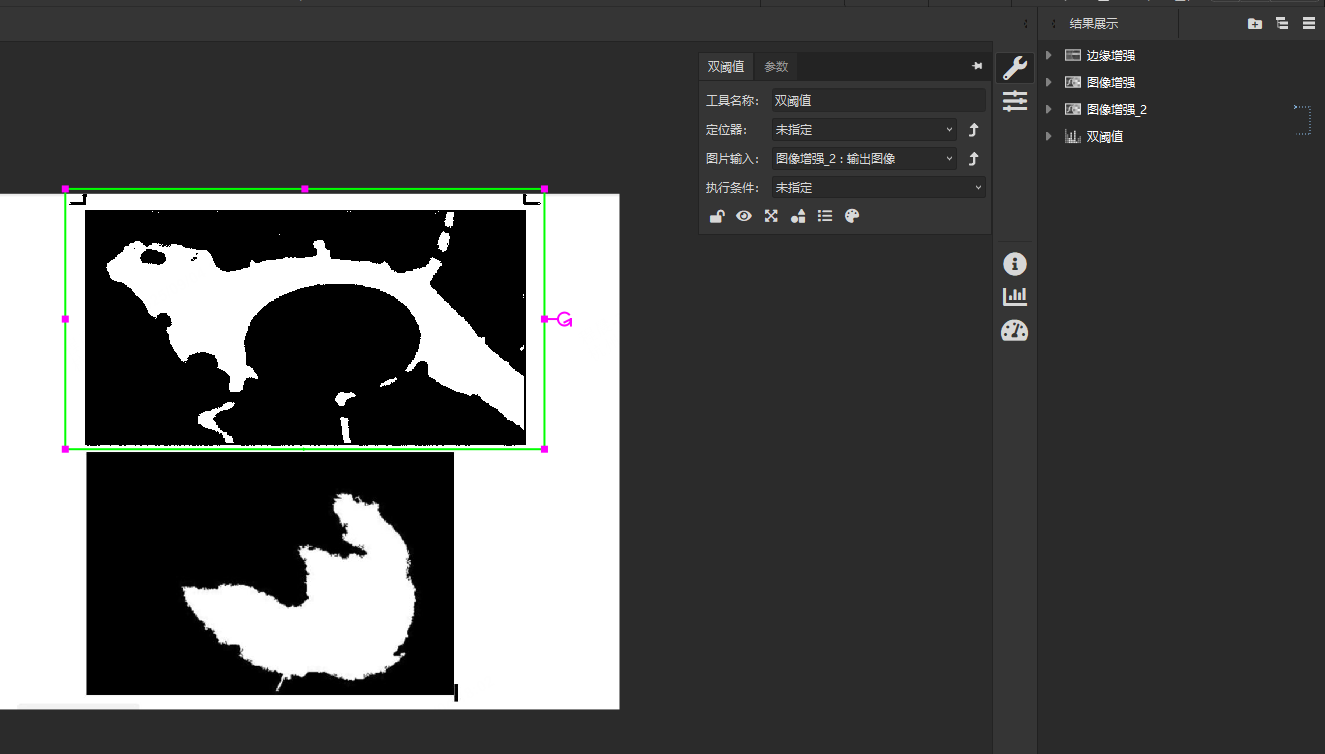The height and width of the screenshot is (754, 1325).
Task: Open the 图片输入 dropdown
Action: coord(862,157)
